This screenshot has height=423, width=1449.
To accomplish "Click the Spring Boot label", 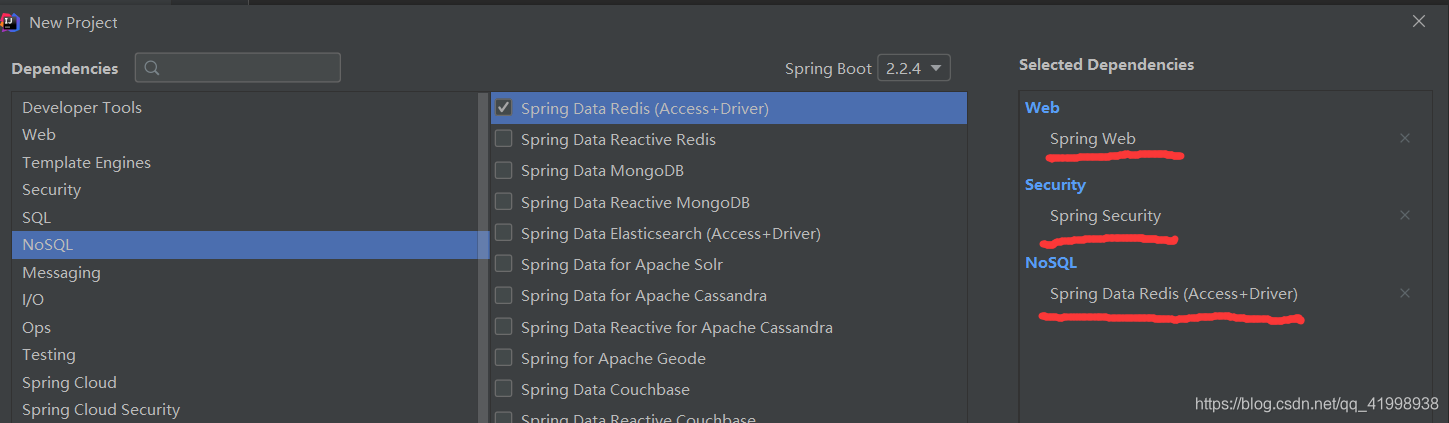I will pyautogui.click(x=827, y=69).
